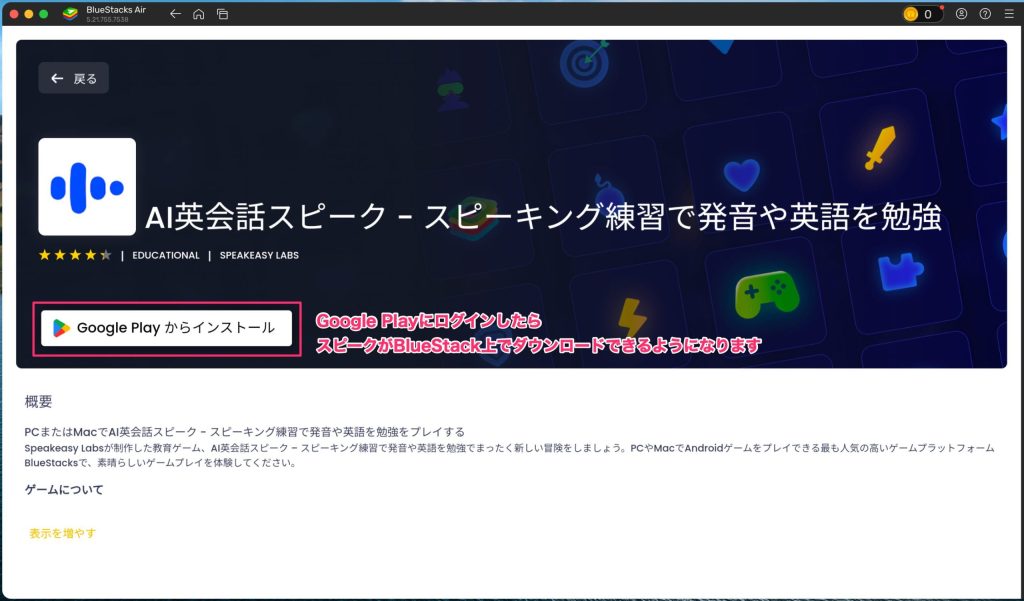Click the ゲームについて section heading
1024x601 pixels.
click(64, 490)
